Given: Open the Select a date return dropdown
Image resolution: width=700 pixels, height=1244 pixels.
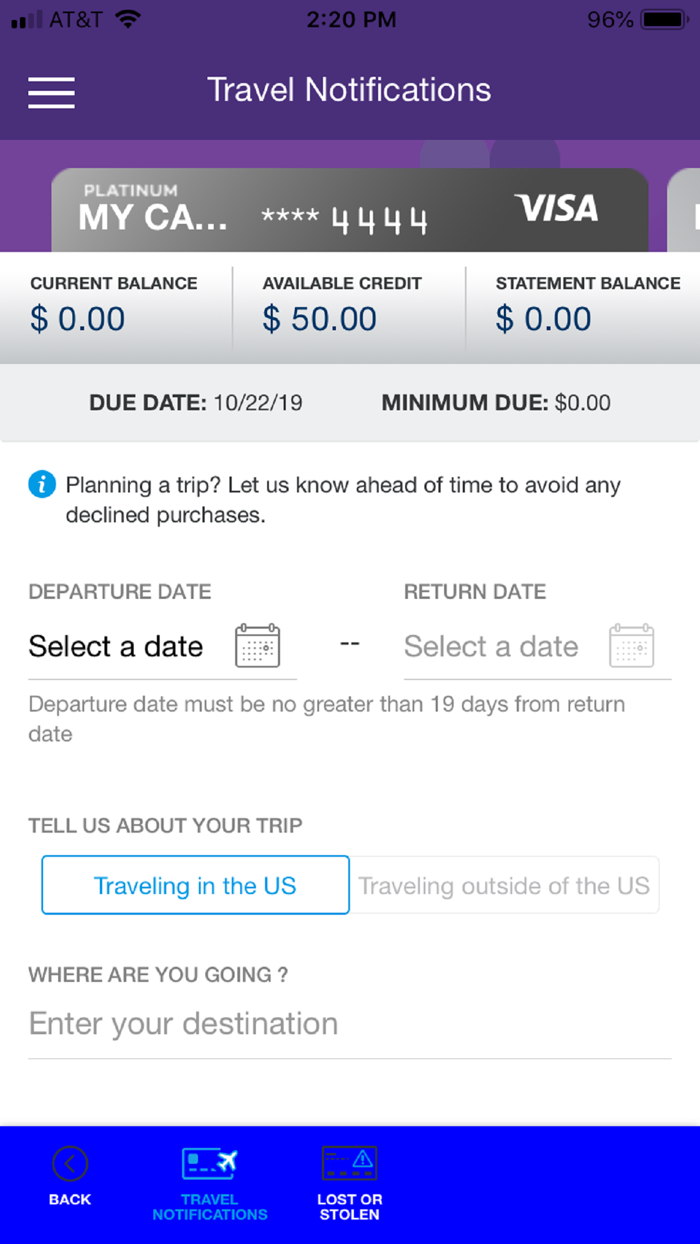Looking at the screenshot, I should (491, 646).
